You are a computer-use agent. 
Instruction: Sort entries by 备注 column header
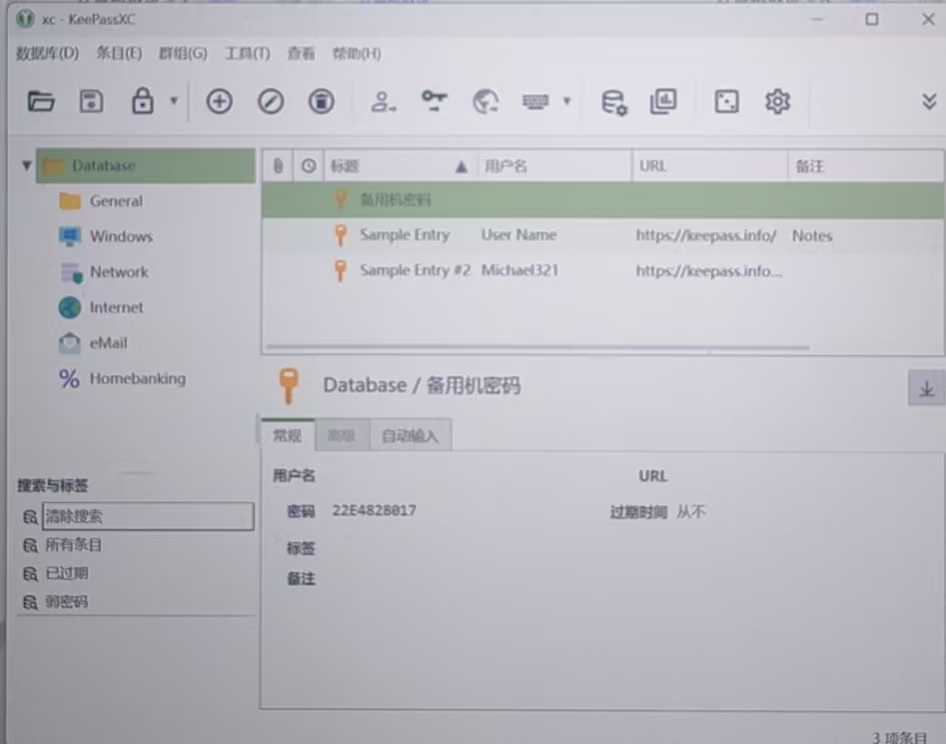point(866,166)
